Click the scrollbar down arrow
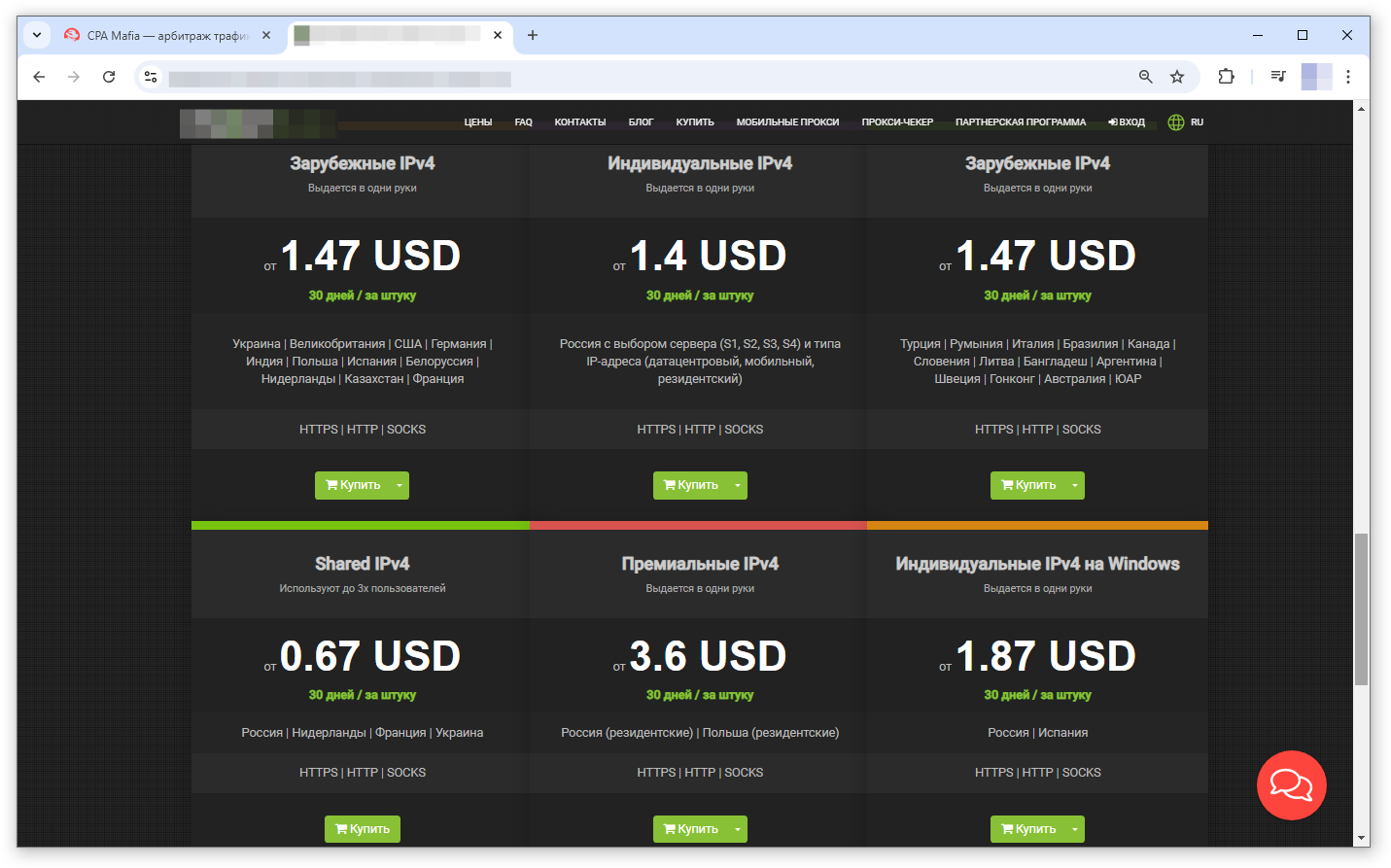Viewport: 1391px width, 868px height. click(1361, 839)
